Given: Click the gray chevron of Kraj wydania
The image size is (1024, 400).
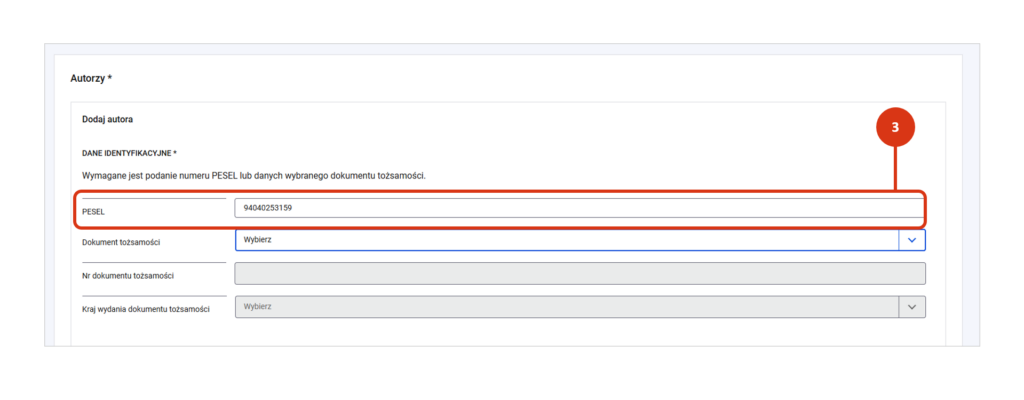Looking at the screenshot, I should (x=912, y=307).
